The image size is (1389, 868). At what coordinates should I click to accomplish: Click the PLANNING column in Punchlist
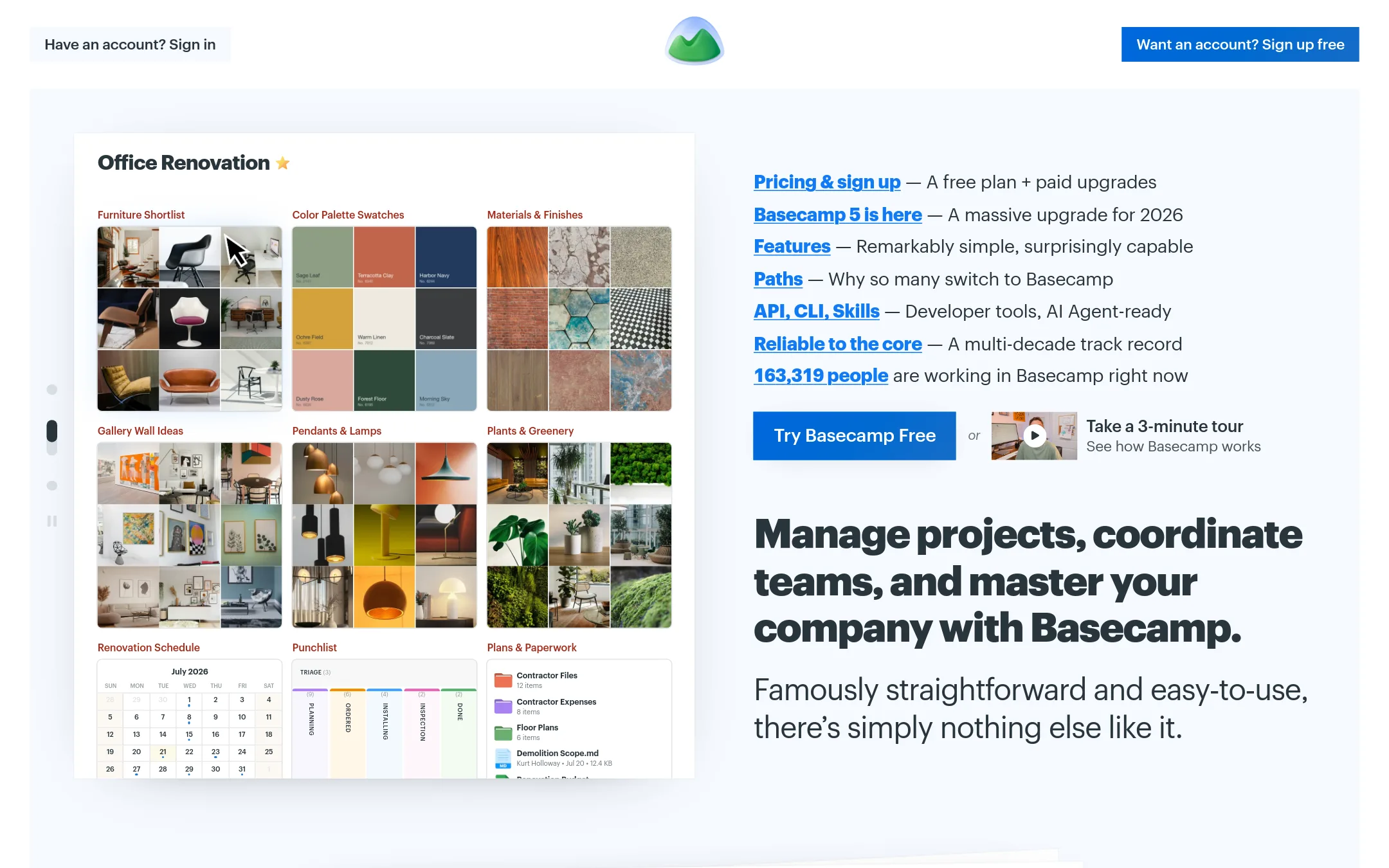pos(310,733)
